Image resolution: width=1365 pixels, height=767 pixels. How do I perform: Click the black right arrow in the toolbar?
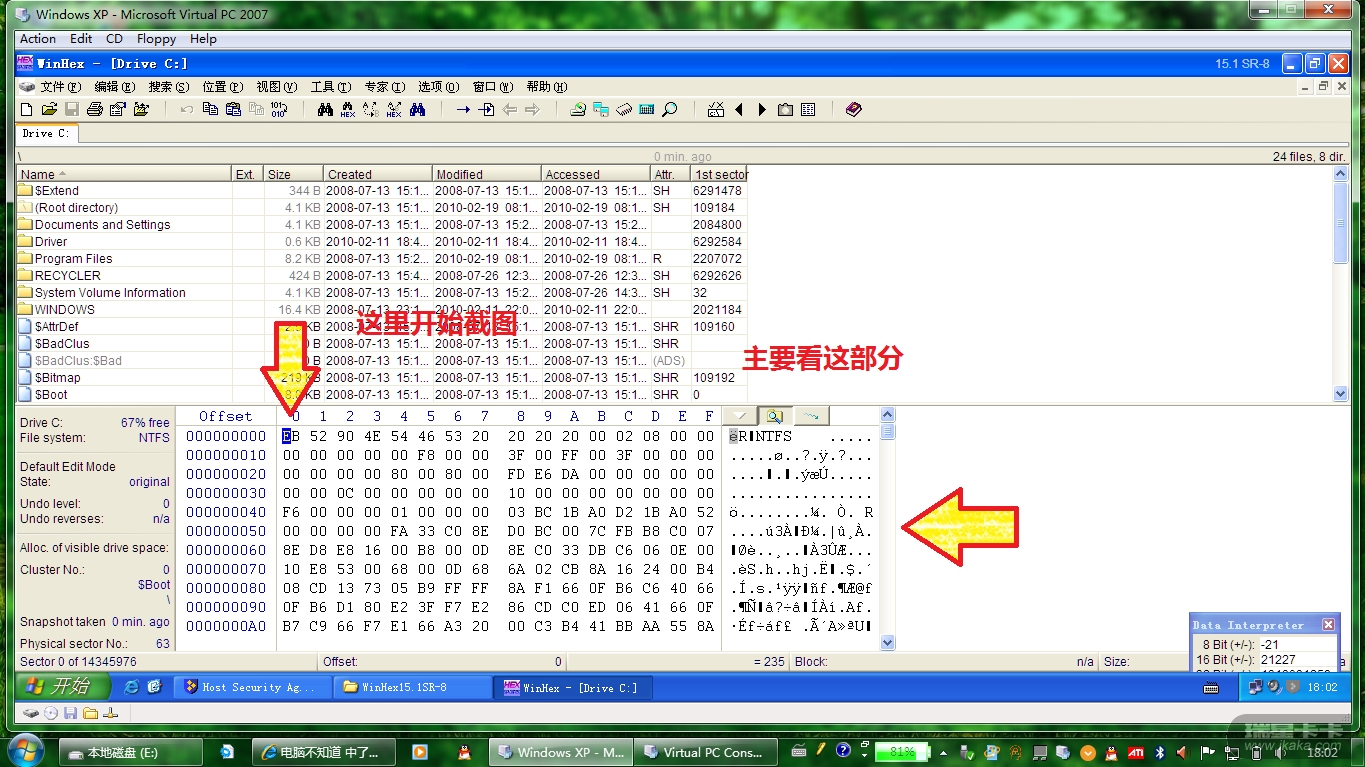coord(762,109)
